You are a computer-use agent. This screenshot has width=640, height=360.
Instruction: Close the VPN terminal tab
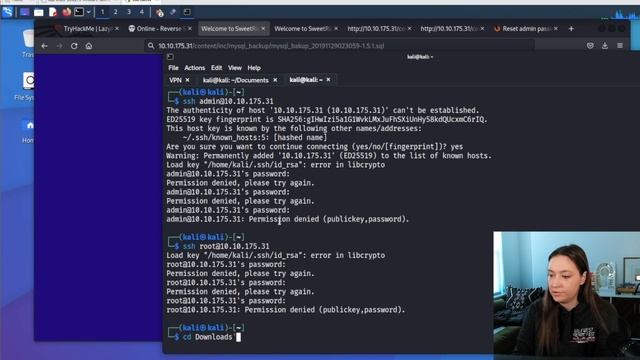[x=187, y=80]
